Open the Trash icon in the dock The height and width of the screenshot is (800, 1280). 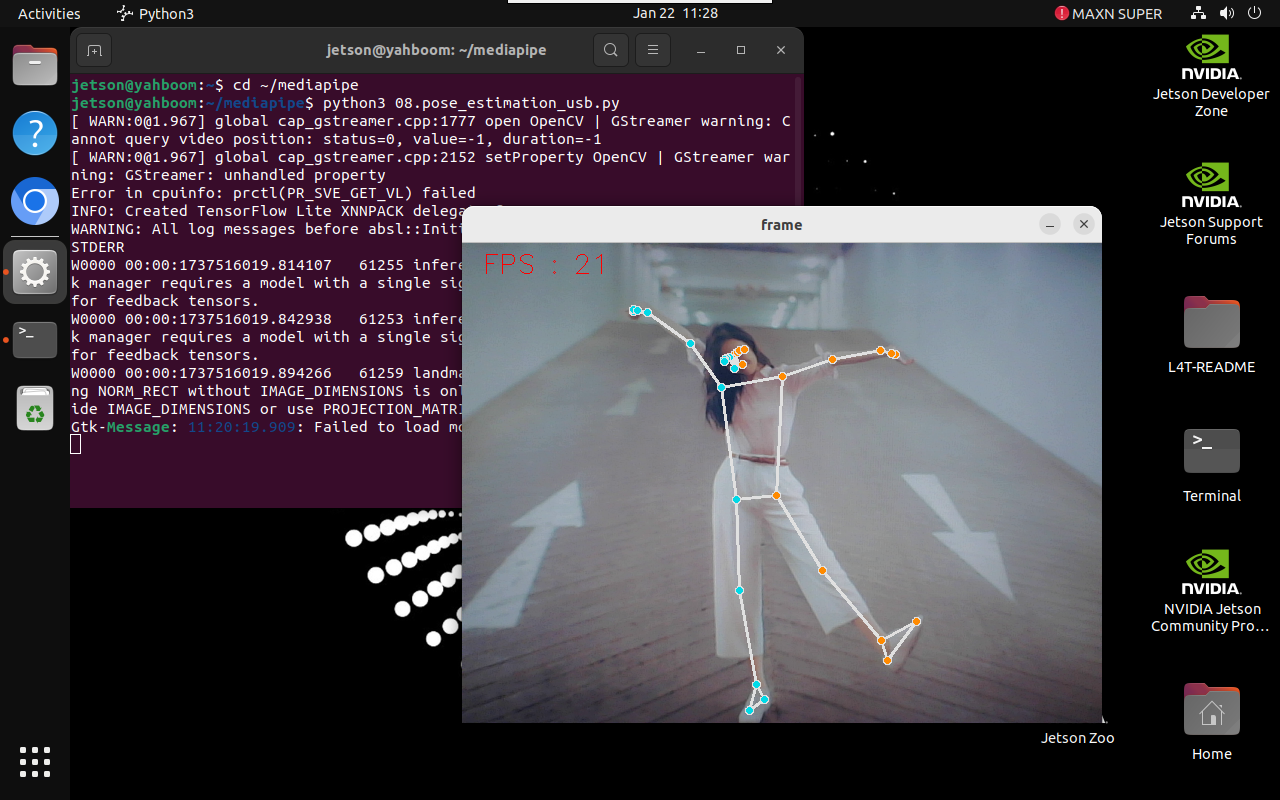[35, 408]
